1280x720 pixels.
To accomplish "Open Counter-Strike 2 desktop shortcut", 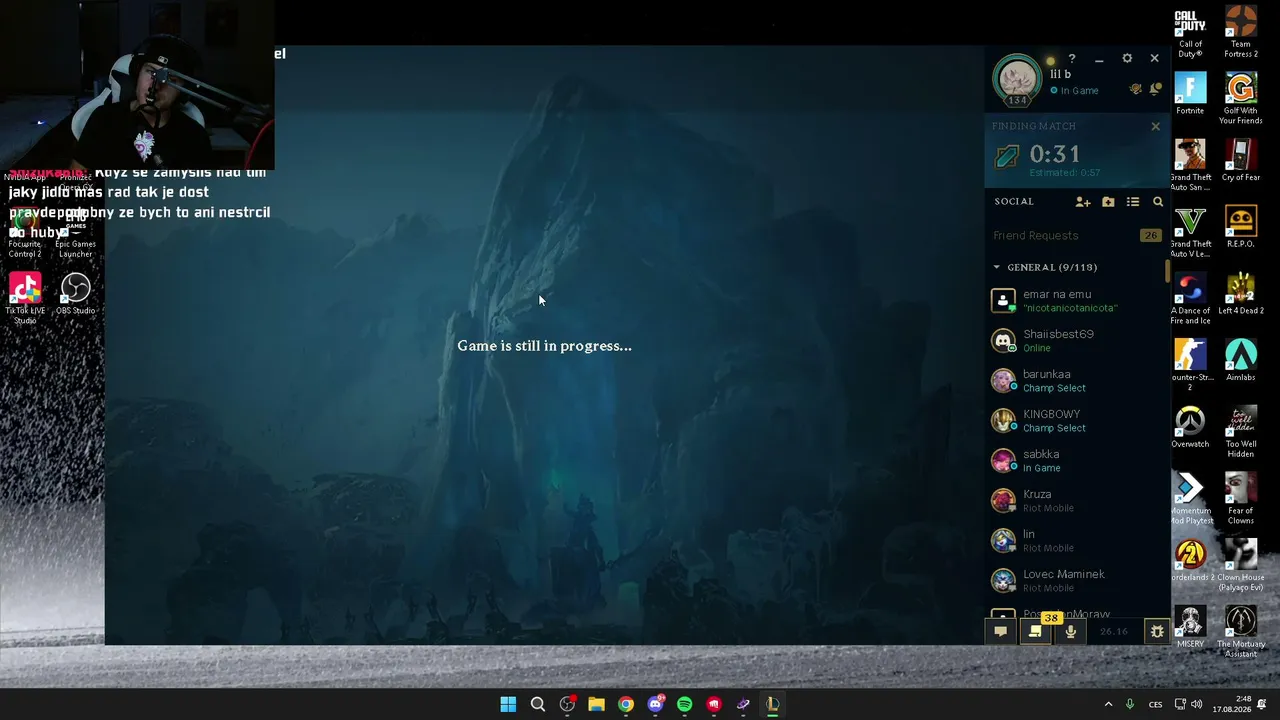I will click(x=1190, y=365).
